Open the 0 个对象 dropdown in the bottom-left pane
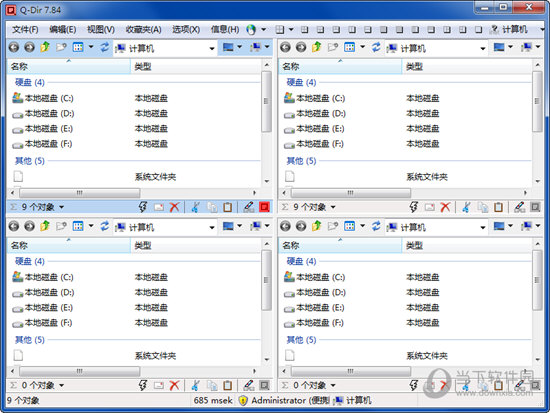Screen dimensions: 550x413 [61, 386]
